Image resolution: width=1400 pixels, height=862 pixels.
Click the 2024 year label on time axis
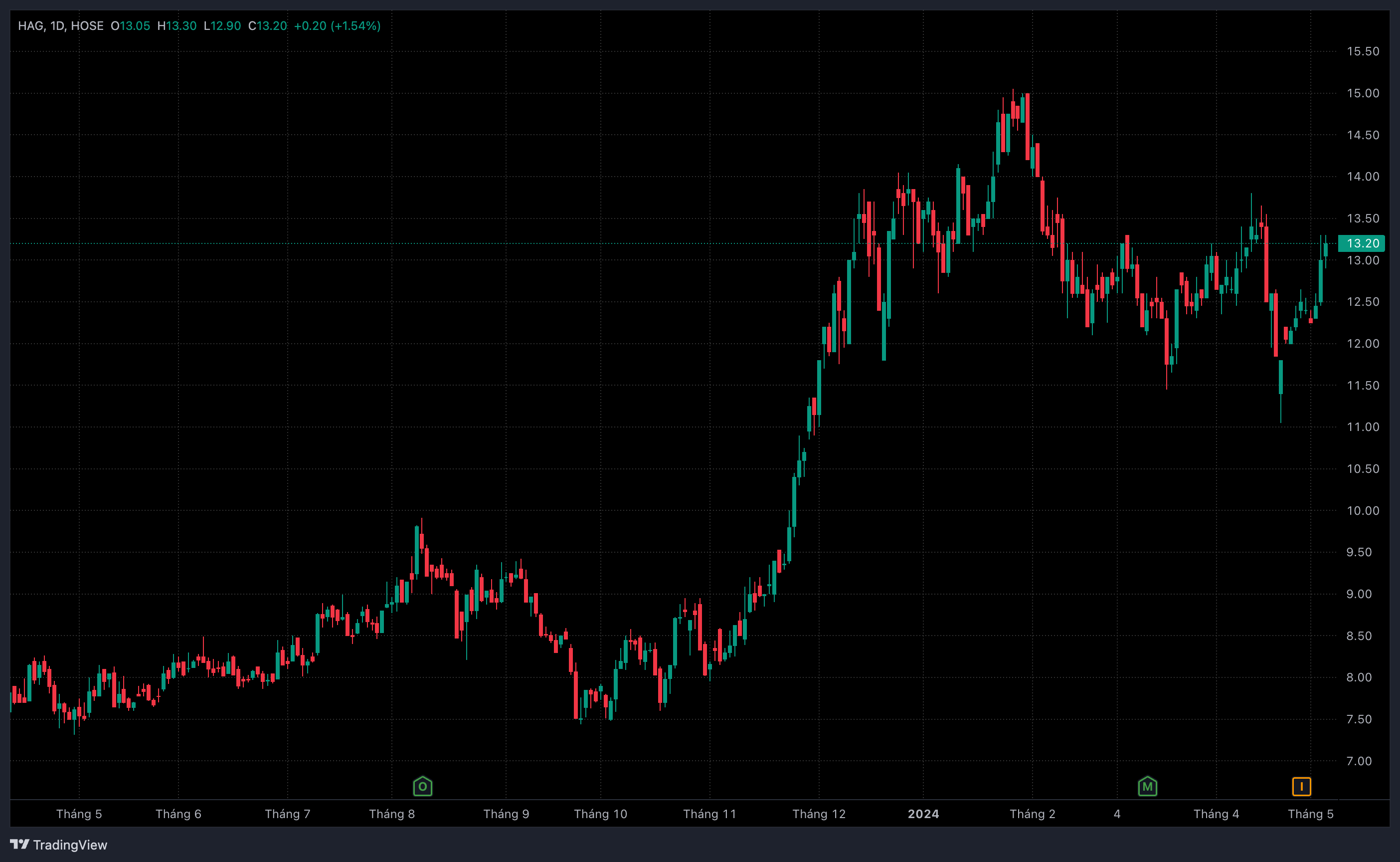tap(924, 814)
